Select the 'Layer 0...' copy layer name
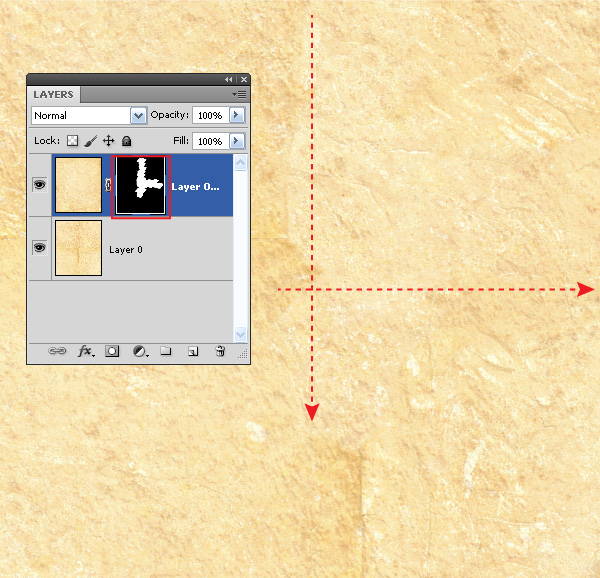The width and height of the screenshot is (600, 578). 196,187
